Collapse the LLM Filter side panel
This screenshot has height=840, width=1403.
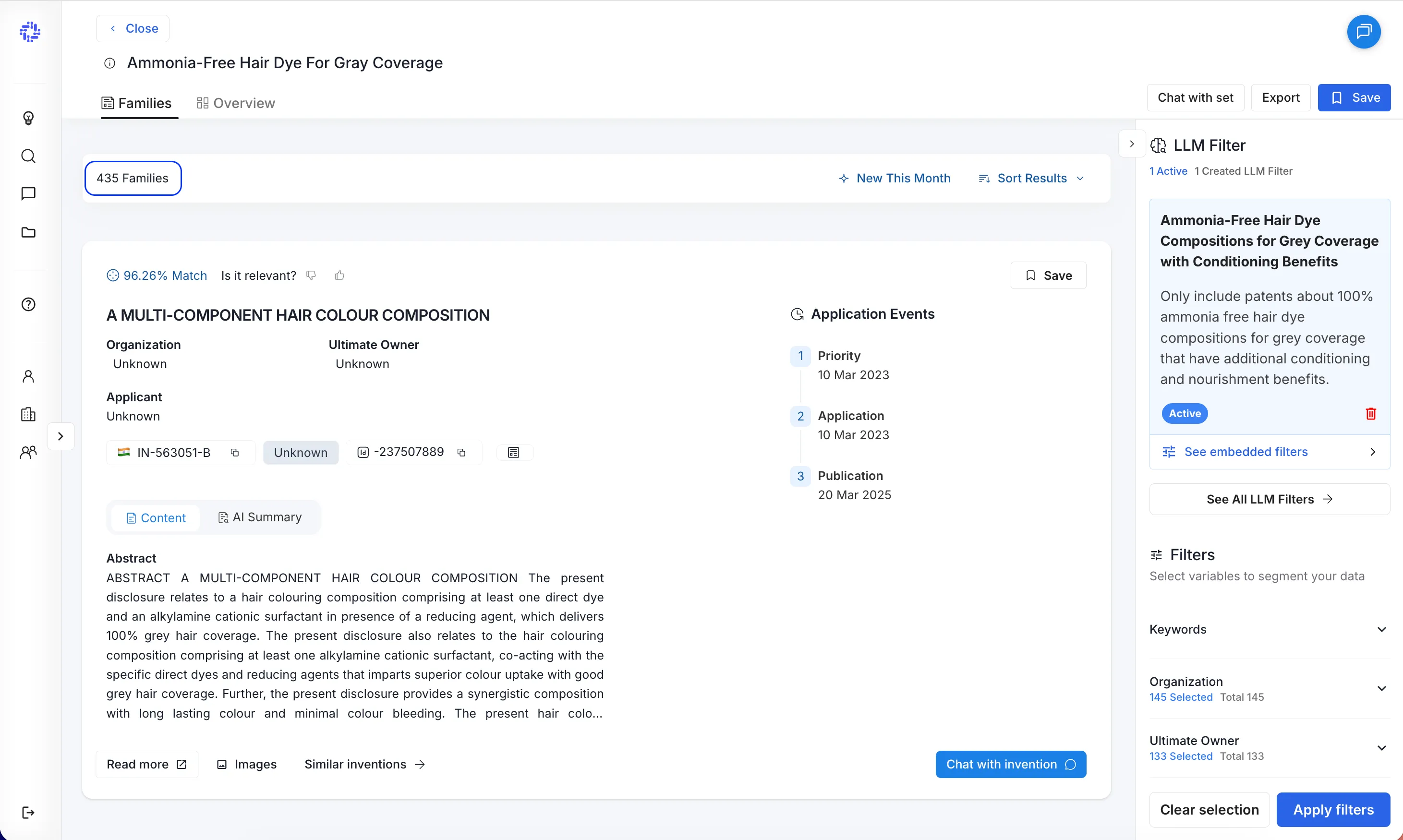(1132, 144)
